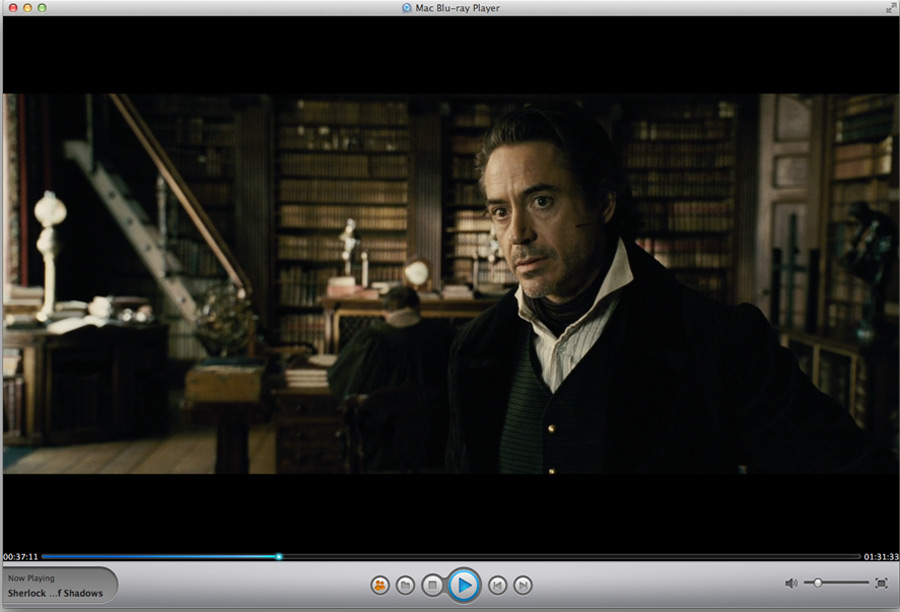Stop playback with the stop button
The image size is (900, 612).
point(432,585)
